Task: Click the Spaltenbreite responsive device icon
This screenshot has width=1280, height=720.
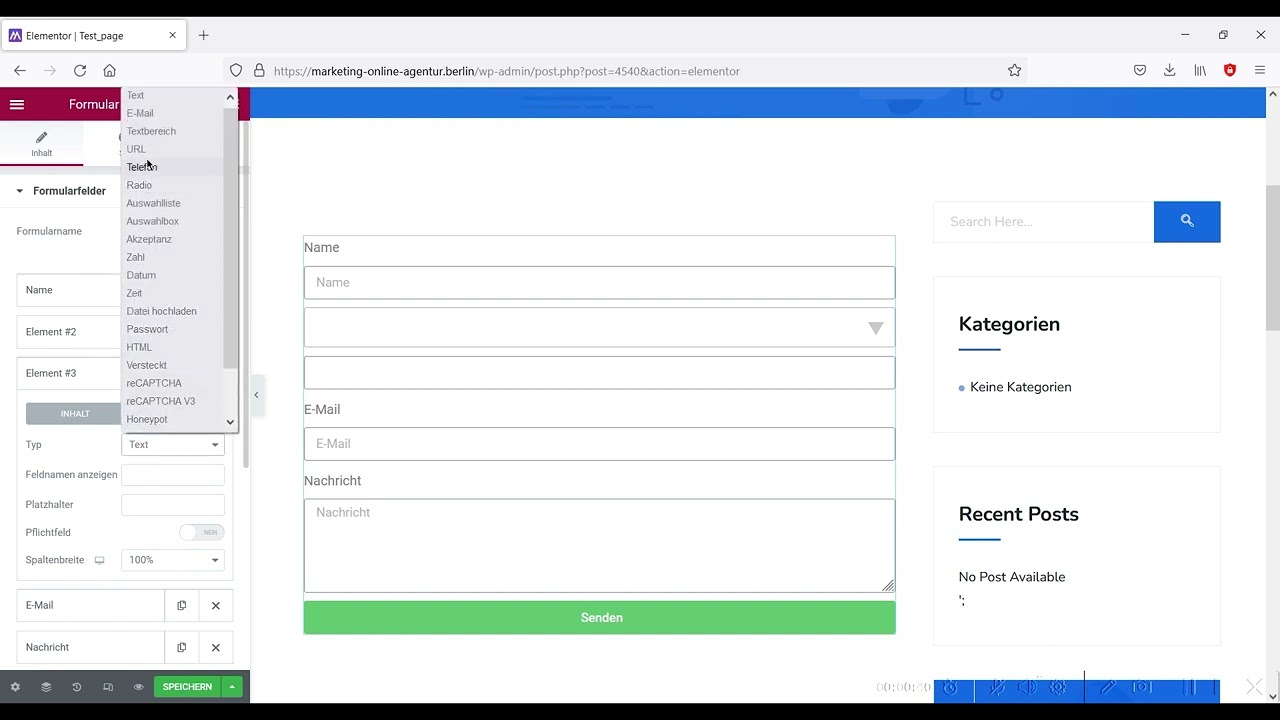Action: (x=99, y=560)
